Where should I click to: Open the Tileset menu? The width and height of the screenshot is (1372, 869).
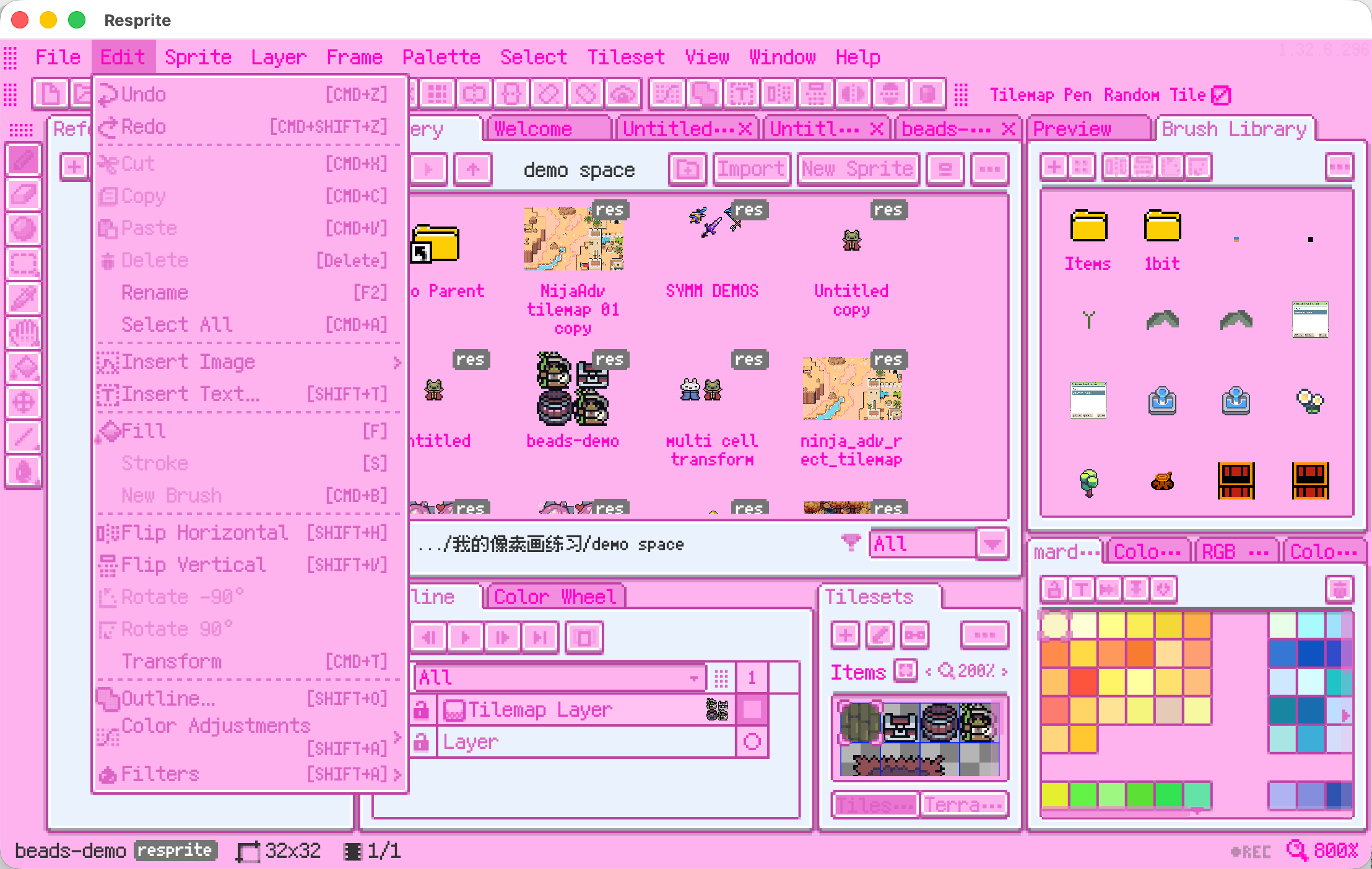coord(625,57)
